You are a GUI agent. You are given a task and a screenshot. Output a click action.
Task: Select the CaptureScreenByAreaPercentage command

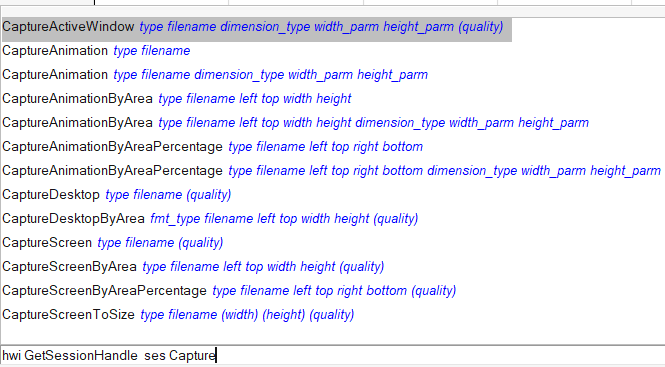(x=229, y=291)
